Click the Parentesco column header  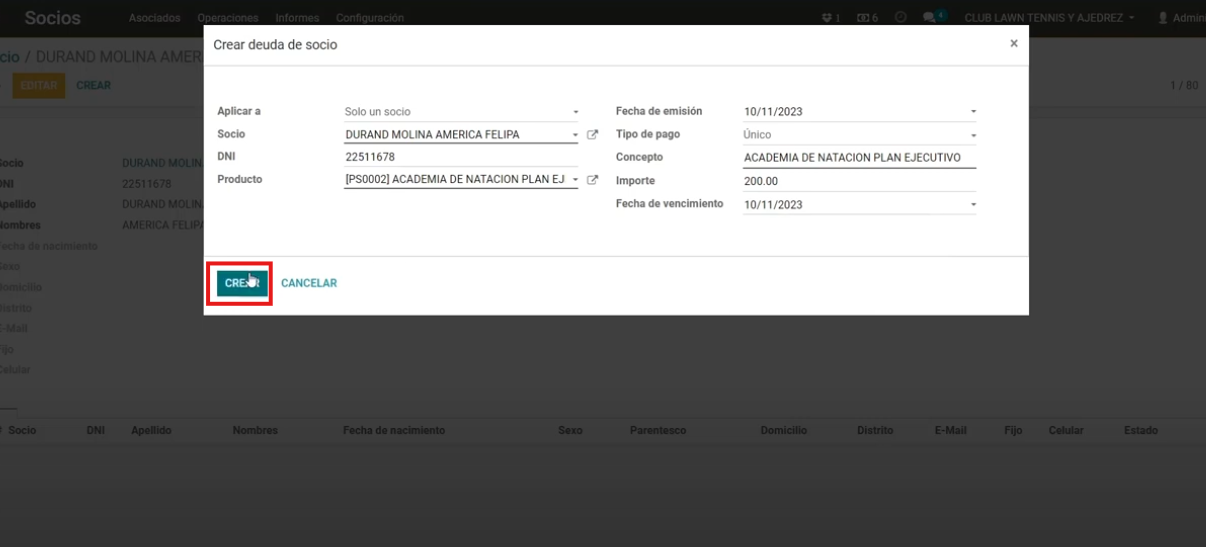[x=658, y=430]
